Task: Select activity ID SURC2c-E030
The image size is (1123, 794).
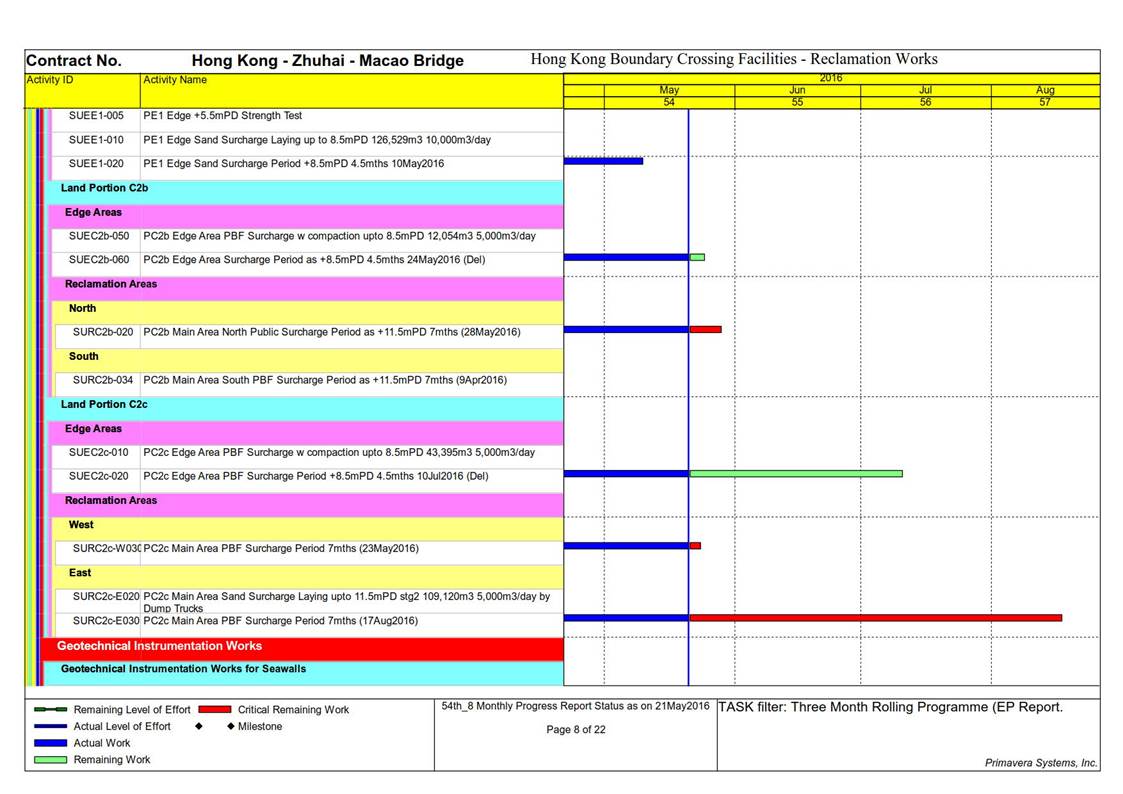Action: pyautogui.click(x=107, y=620)
